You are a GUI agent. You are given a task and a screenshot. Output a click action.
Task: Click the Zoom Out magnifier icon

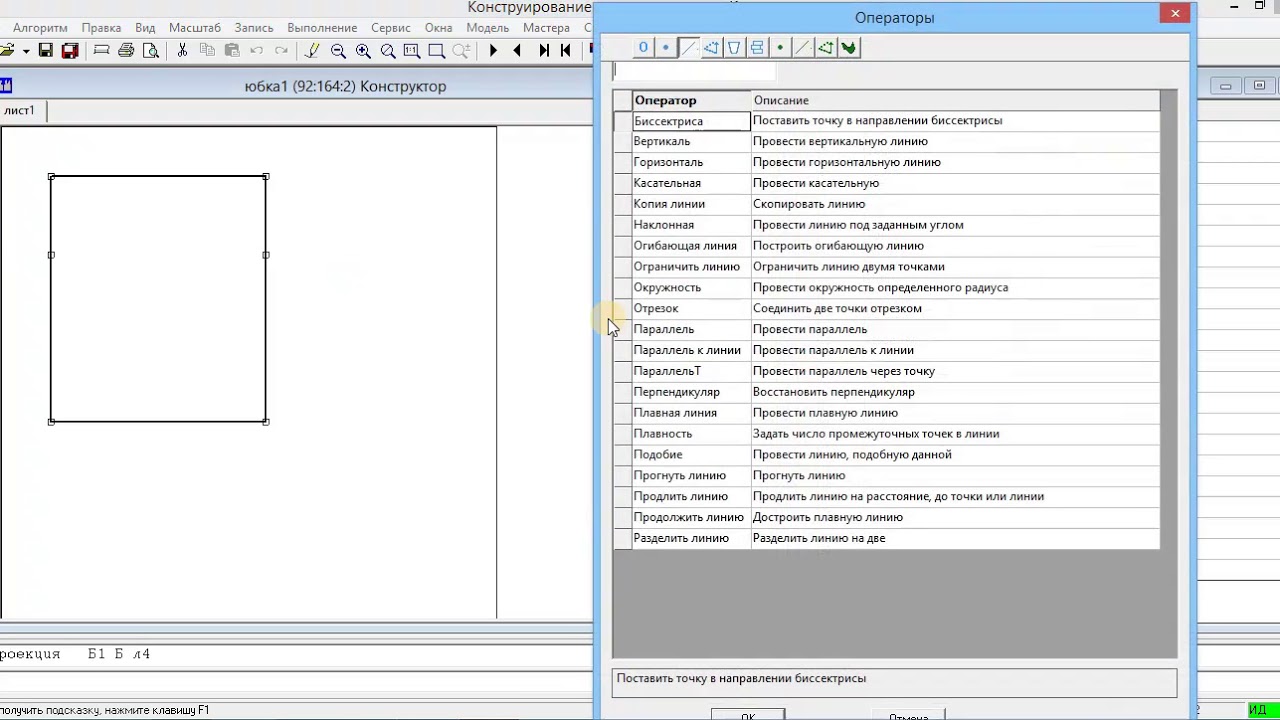(x=338, y=50)
